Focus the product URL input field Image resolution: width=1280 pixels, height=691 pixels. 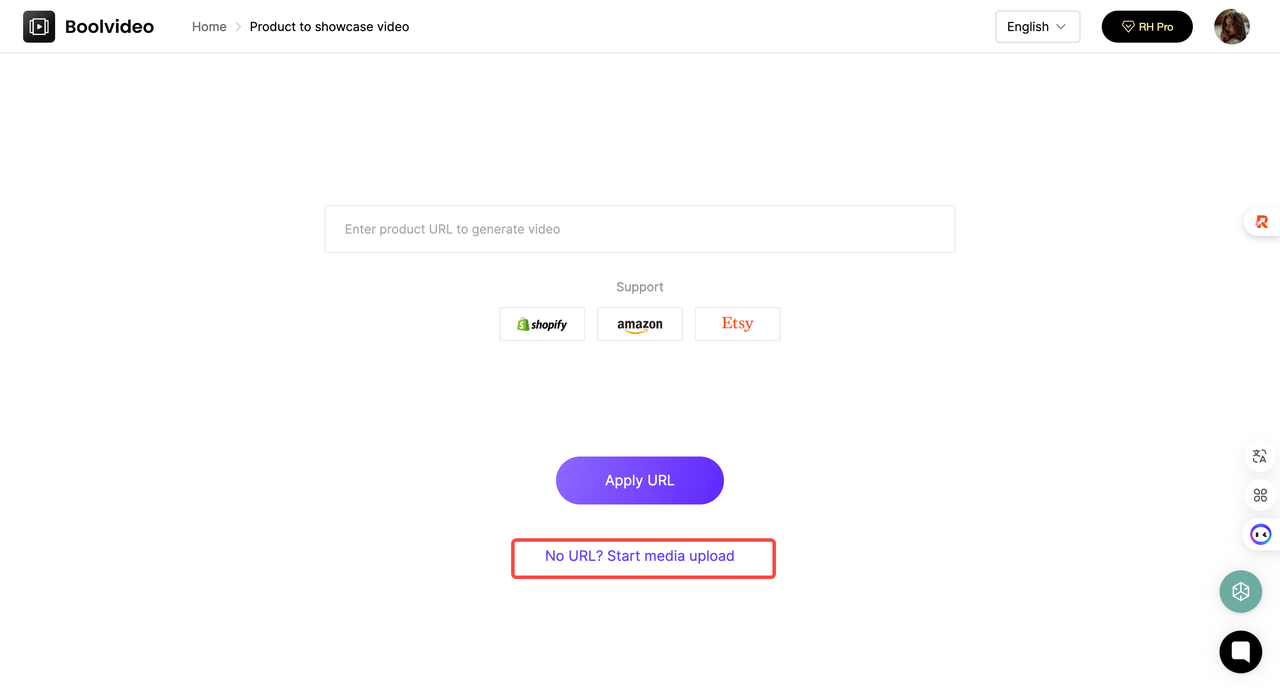pyautogui.click(x=640, y=229)
